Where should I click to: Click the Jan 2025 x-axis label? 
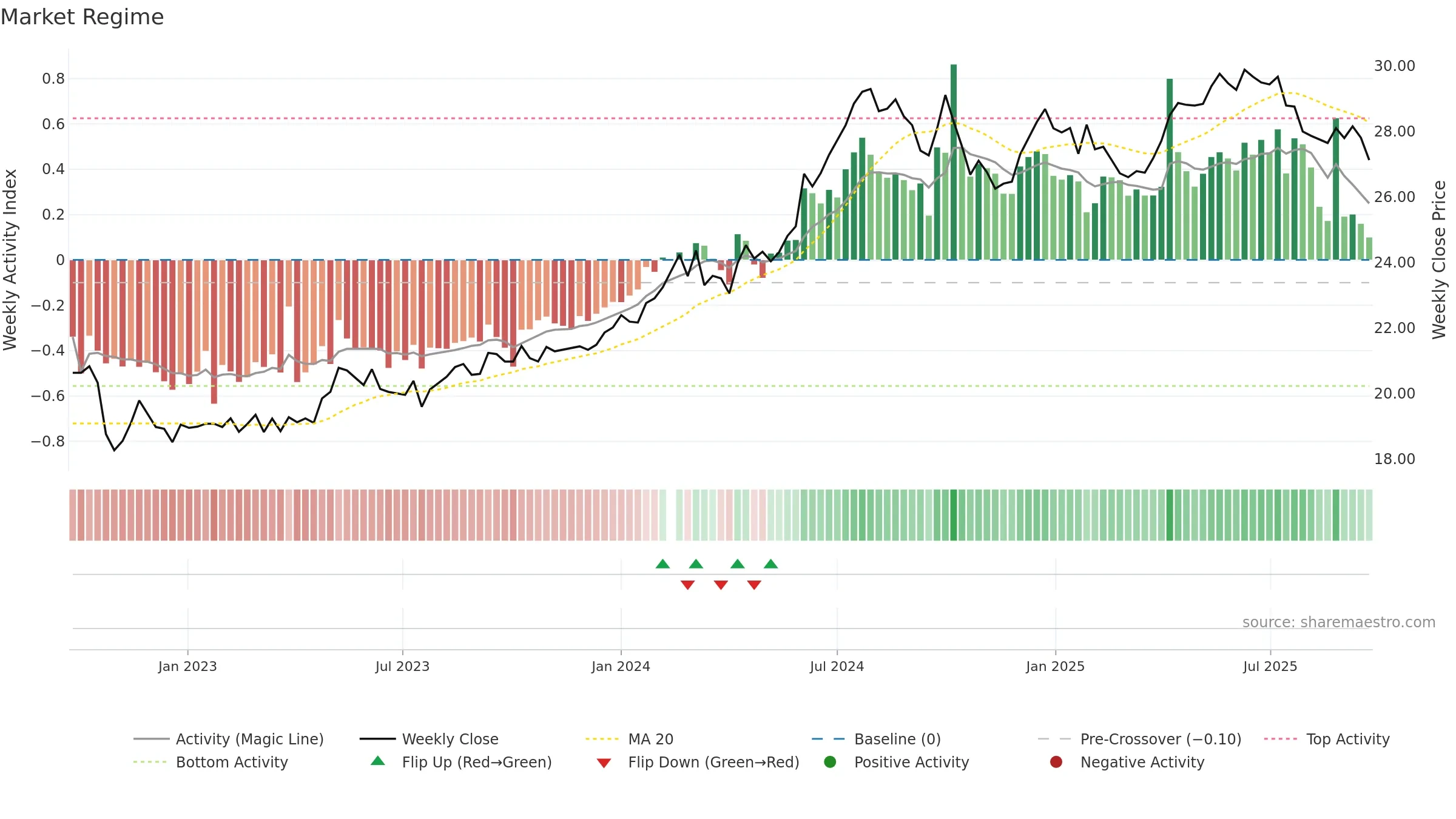point(1055,666)
